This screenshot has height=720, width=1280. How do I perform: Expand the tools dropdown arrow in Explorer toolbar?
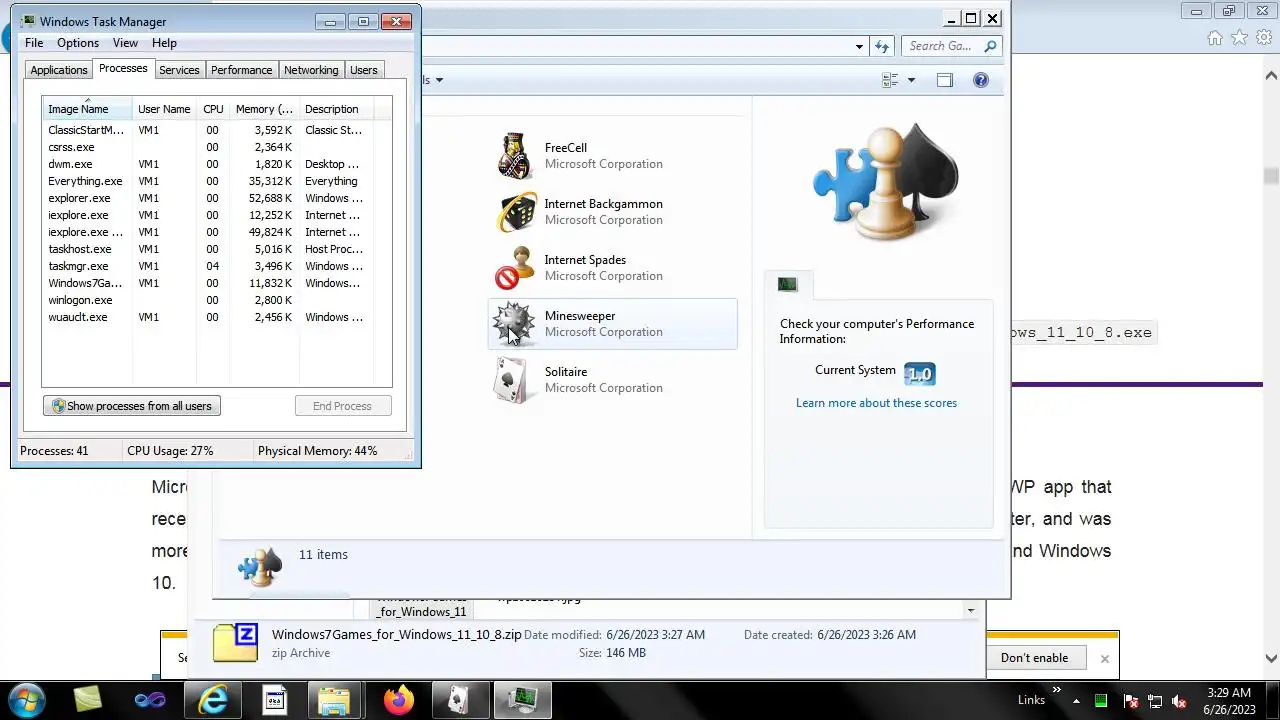439,80
